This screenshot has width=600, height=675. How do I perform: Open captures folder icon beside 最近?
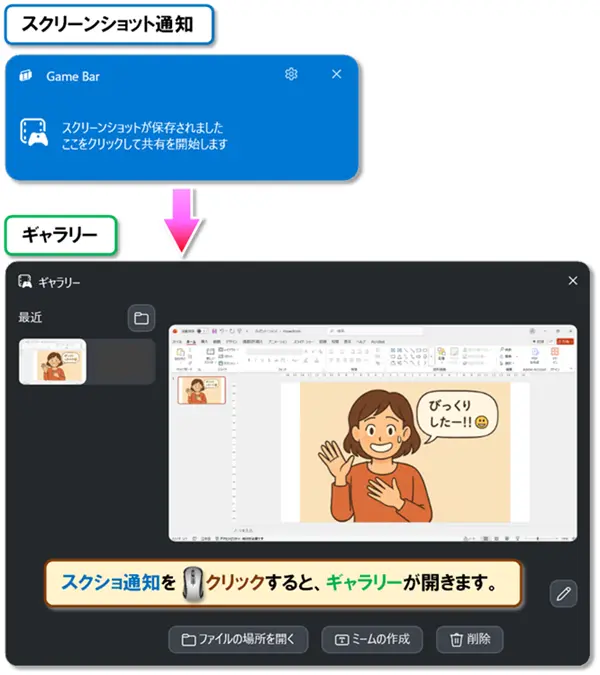[x=141, y=318]
